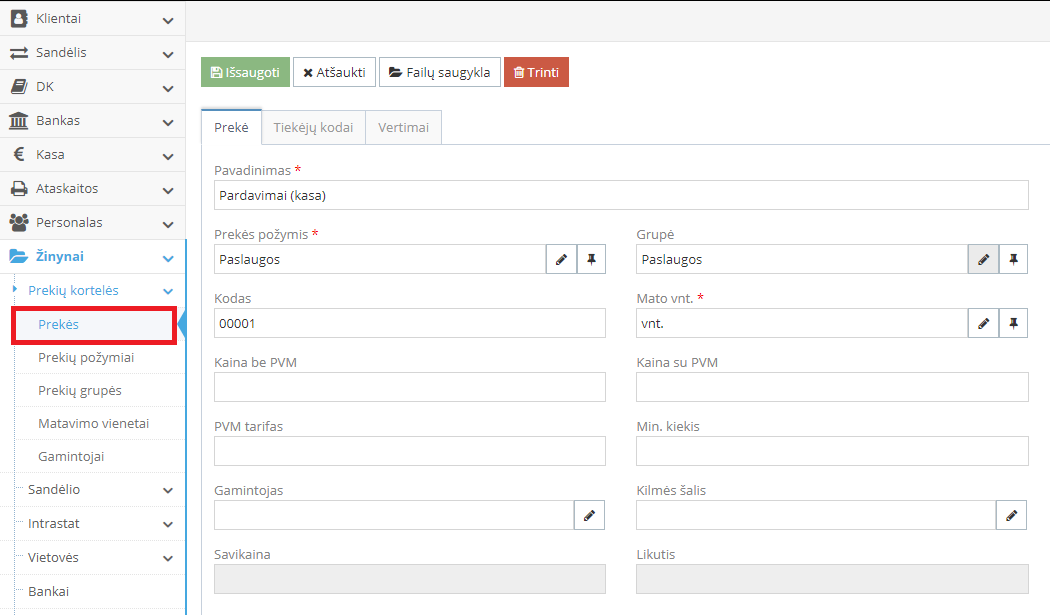1050x615 pixels.
Task: Expand the Klientai sidebar menu
Action: 92,19
